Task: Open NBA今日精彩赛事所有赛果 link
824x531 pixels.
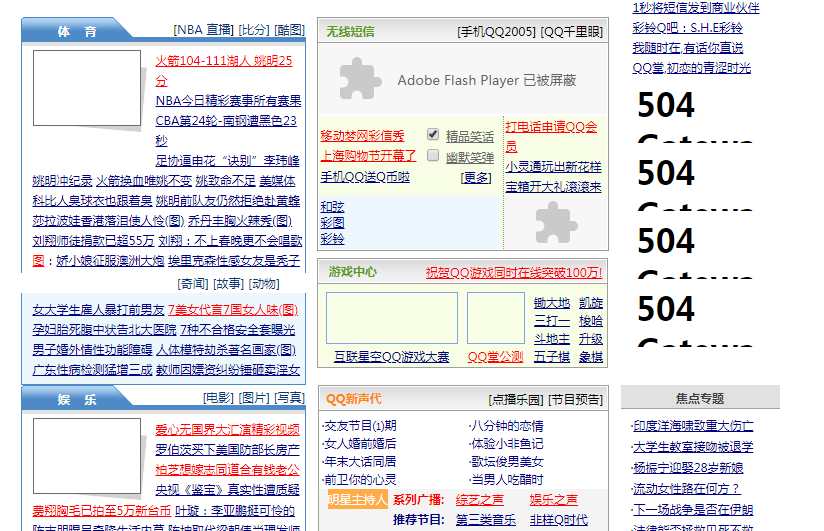Action: pyautogui.click(x=229, y=101)
